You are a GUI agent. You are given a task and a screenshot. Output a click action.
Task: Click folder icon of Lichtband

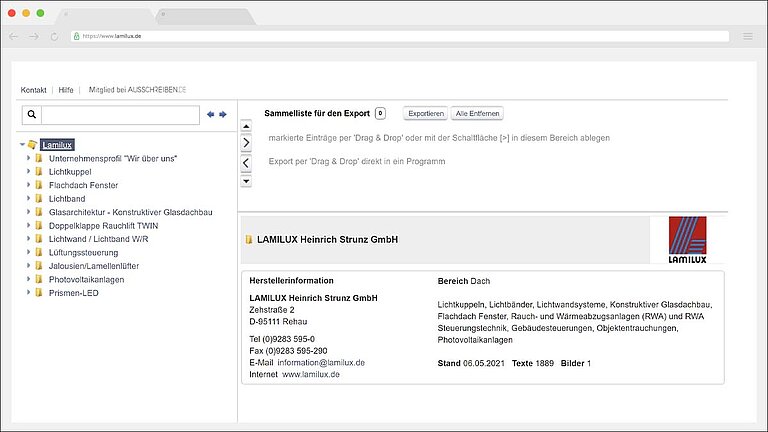(39, 198)
